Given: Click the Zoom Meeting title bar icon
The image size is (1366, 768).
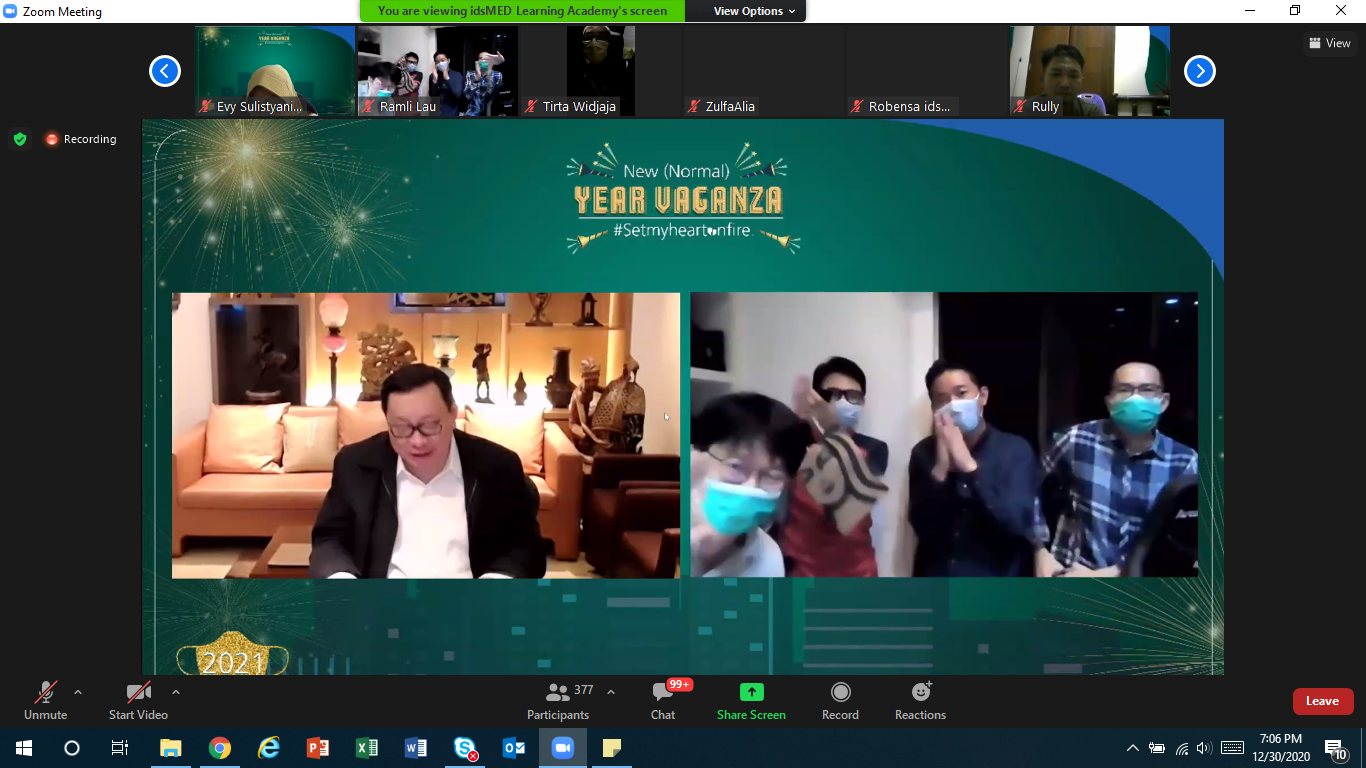Looking at the screenshot, I should 11,12.
